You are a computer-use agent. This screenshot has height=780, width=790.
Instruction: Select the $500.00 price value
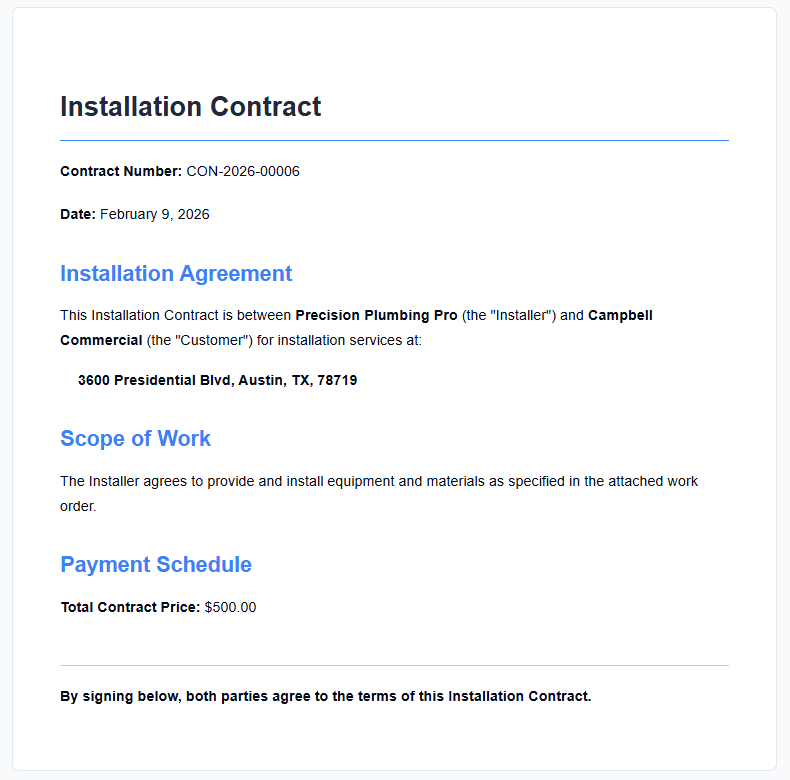(231, 607)
